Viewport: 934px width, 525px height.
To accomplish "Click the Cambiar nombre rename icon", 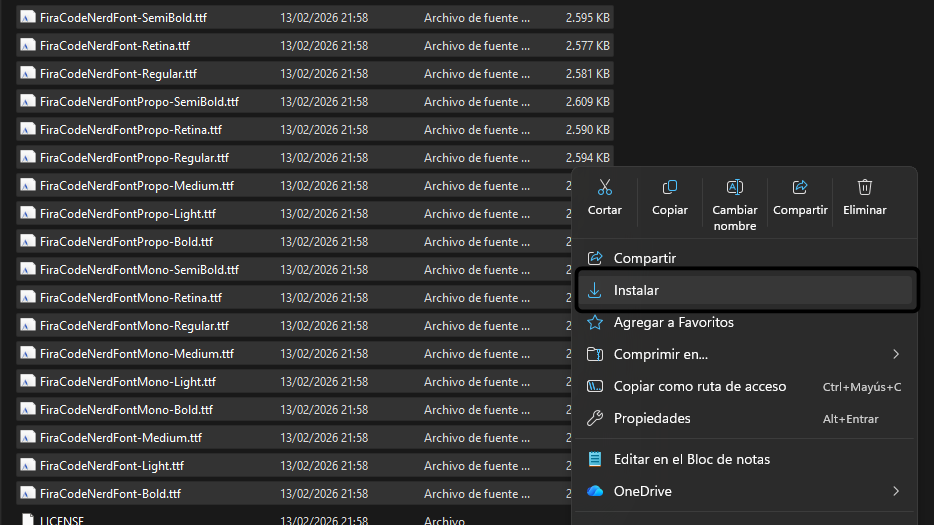I will (x=734, y=187).
